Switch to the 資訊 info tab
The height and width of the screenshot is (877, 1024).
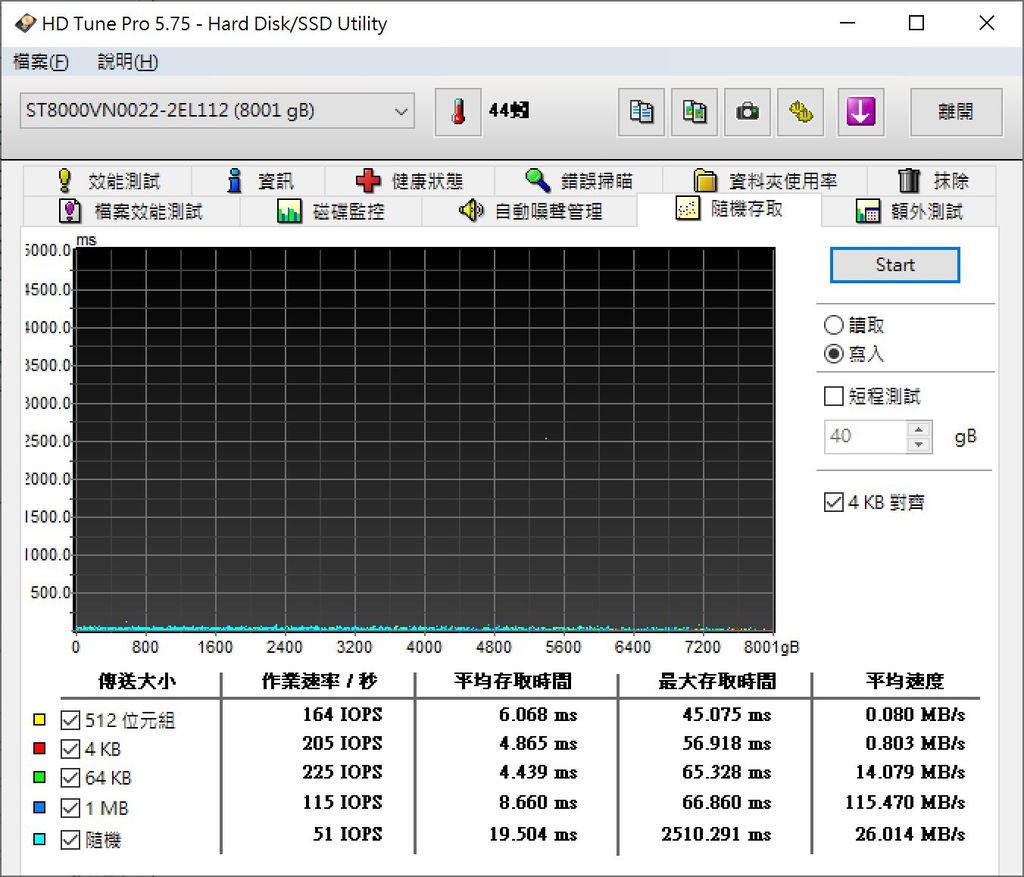pyautogui.click(x=259, y=180)
